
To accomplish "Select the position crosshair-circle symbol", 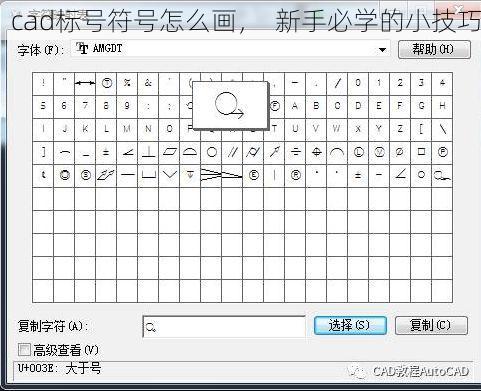I will point(316,152).
